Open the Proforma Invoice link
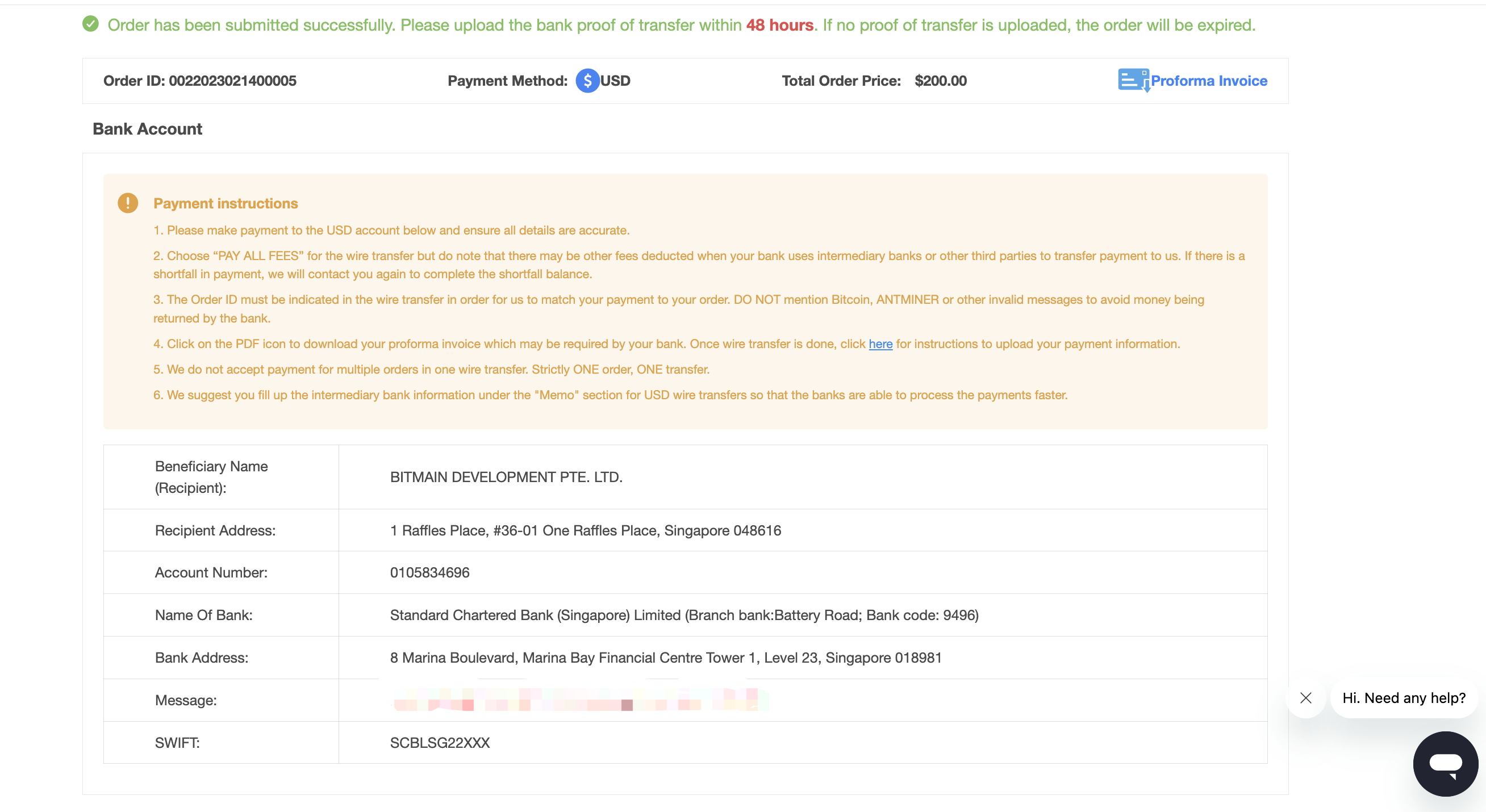1486x812 pixels. tap(1209, 81)
